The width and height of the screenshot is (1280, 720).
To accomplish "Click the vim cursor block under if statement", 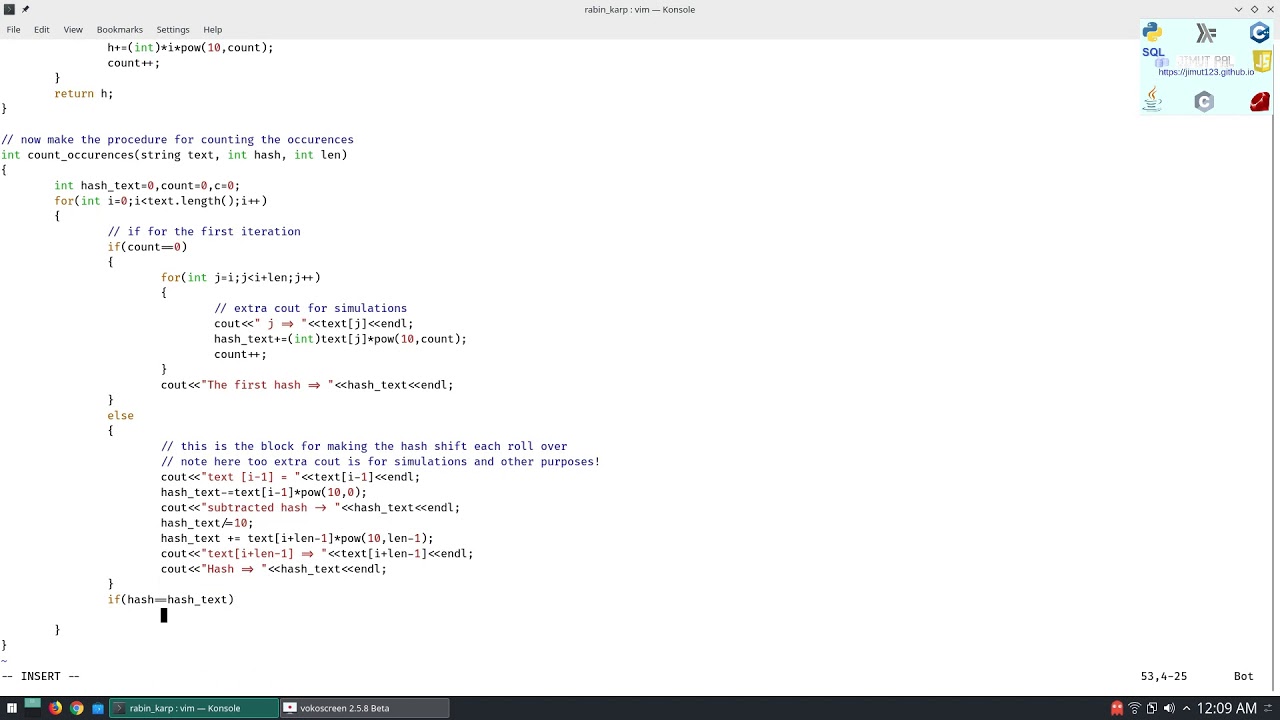I will tap(164, 615).
